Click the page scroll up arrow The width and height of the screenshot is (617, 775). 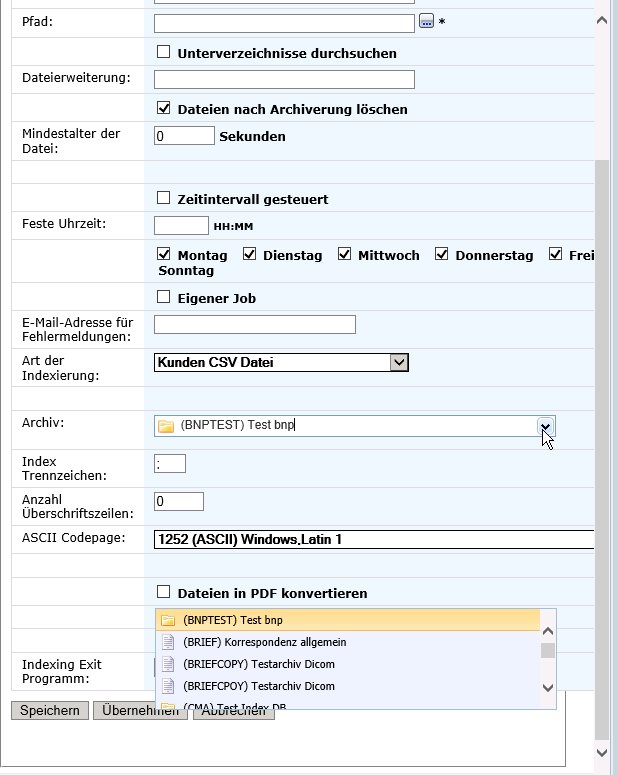[x=602, y=20]
